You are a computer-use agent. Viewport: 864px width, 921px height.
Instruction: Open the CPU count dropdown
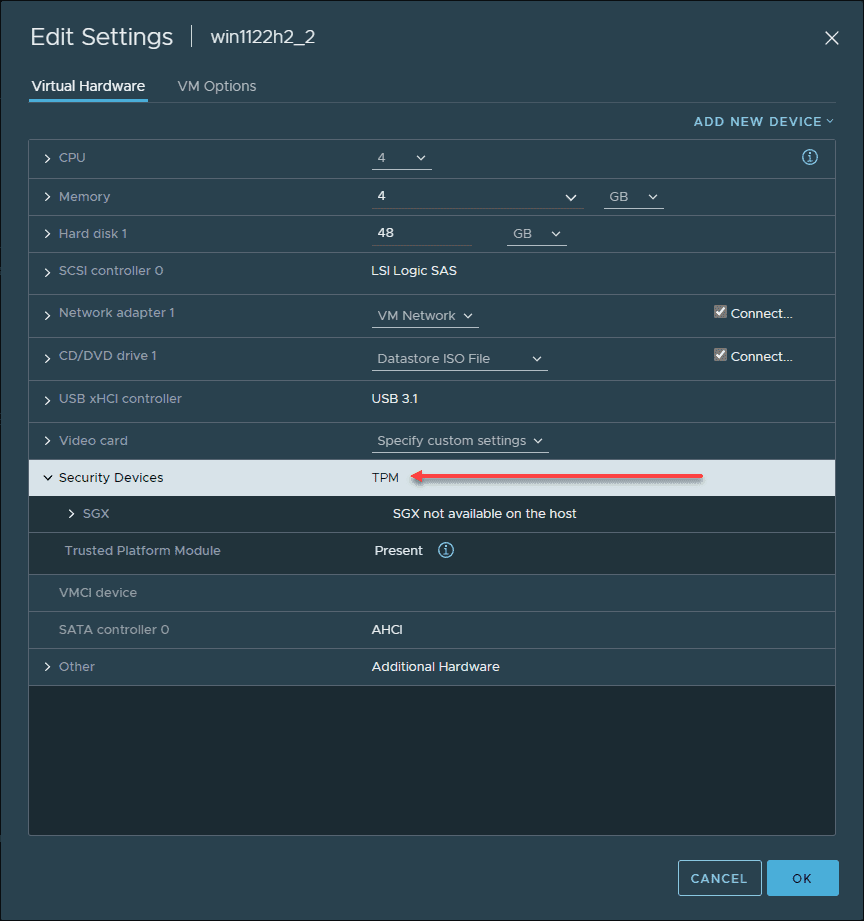pyautogui.click(x=402, y=158)
